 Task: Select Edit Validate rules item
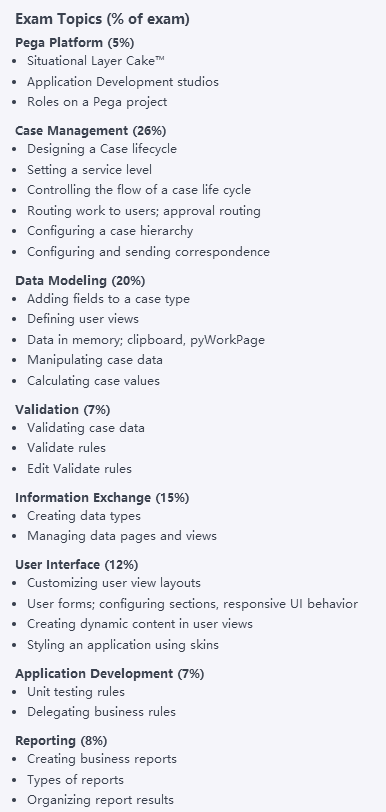click(79, 469)
